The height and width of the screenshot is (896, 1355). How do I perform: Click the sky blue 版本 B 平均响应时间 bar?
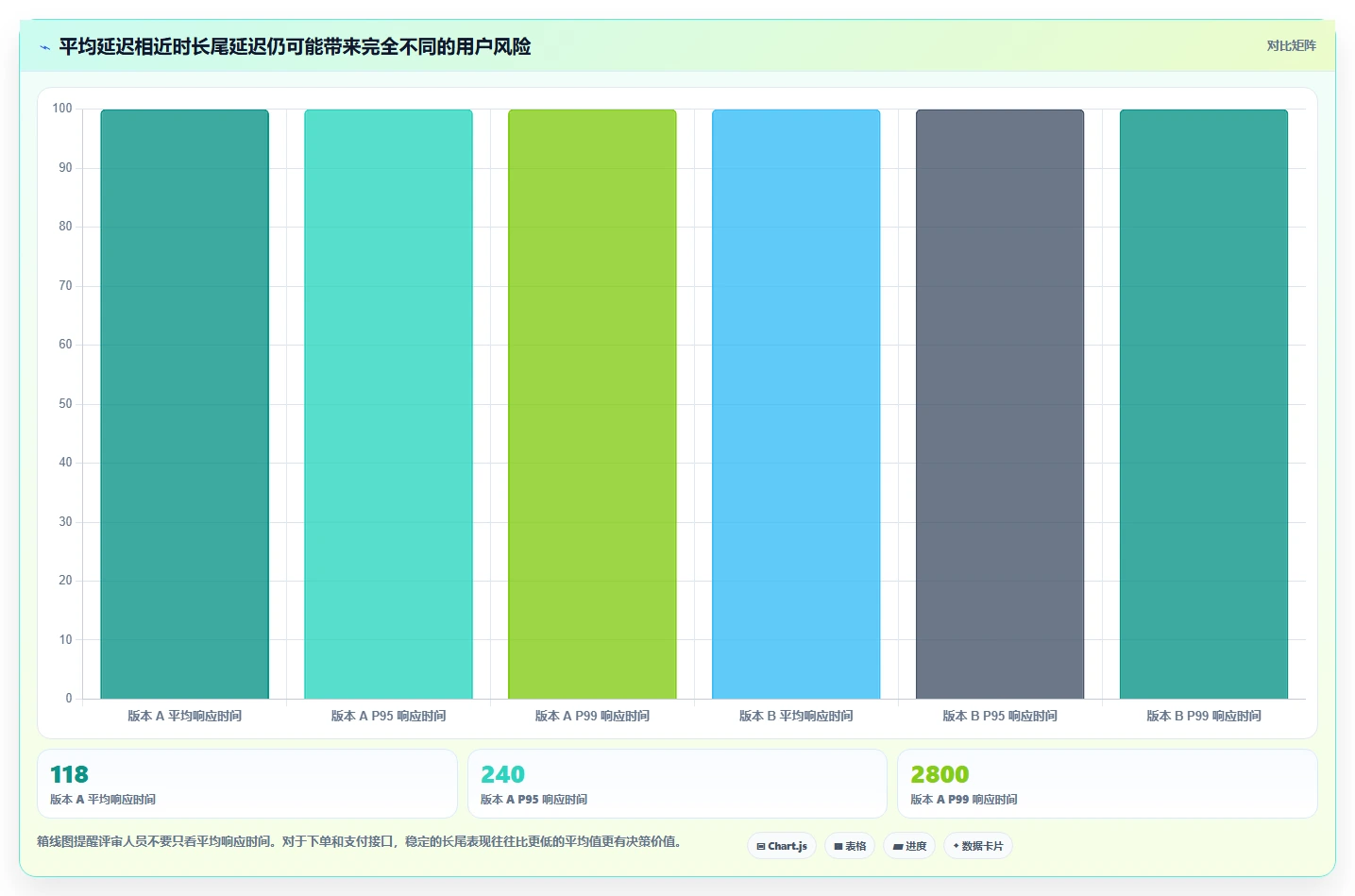pyautogui.click(x=796, y=404)
